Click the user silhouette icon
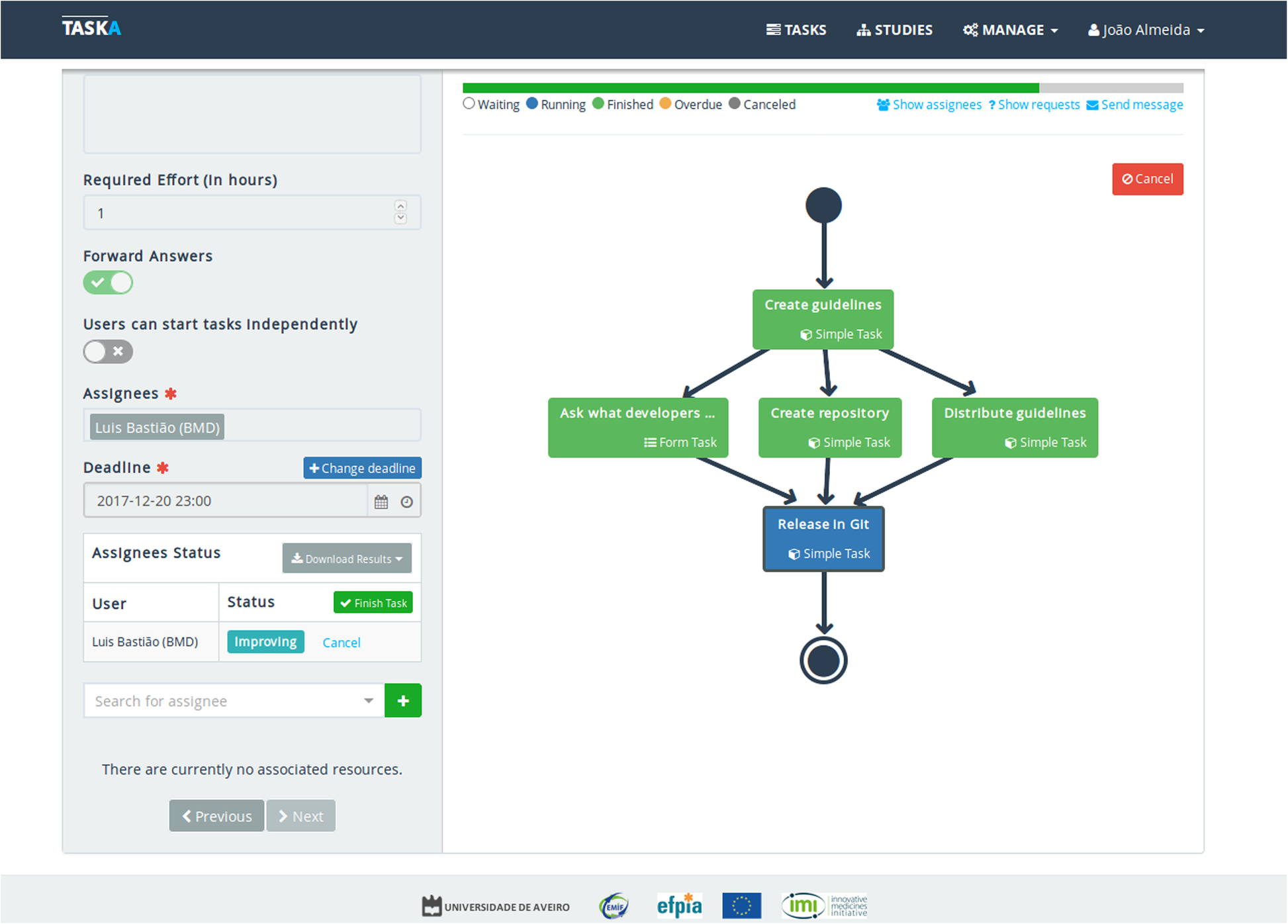 (x=1093, y=30)
